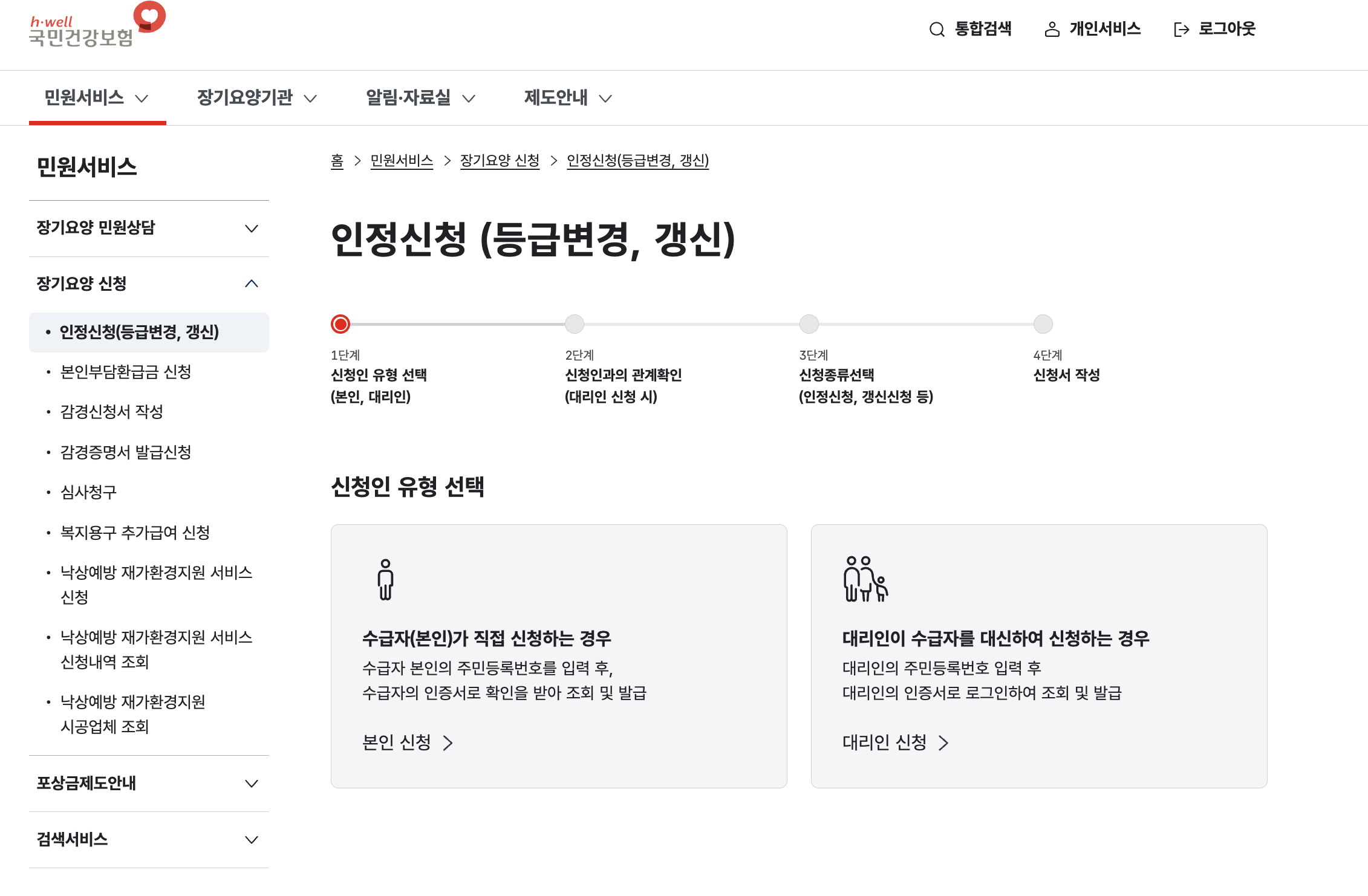Click the 개인서비스 person icon

click(1052, 29)
